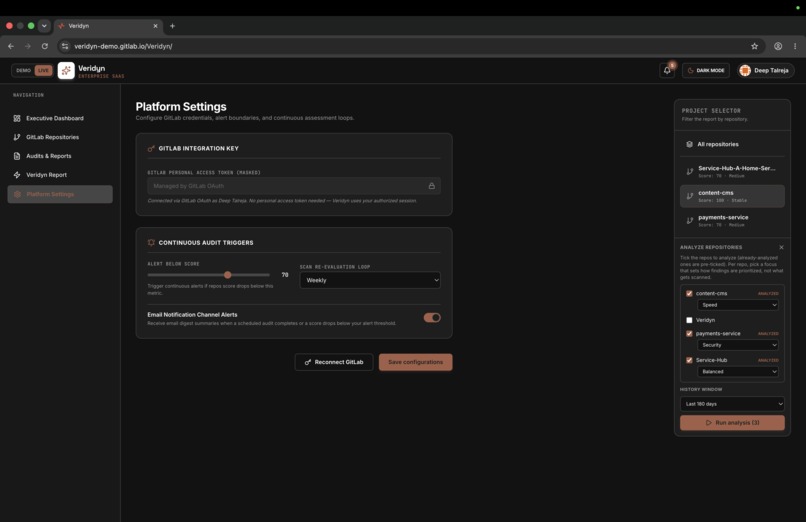806x522 pixels.
Task: Switch to DEMO mode
Action: [x=23, y=70]
